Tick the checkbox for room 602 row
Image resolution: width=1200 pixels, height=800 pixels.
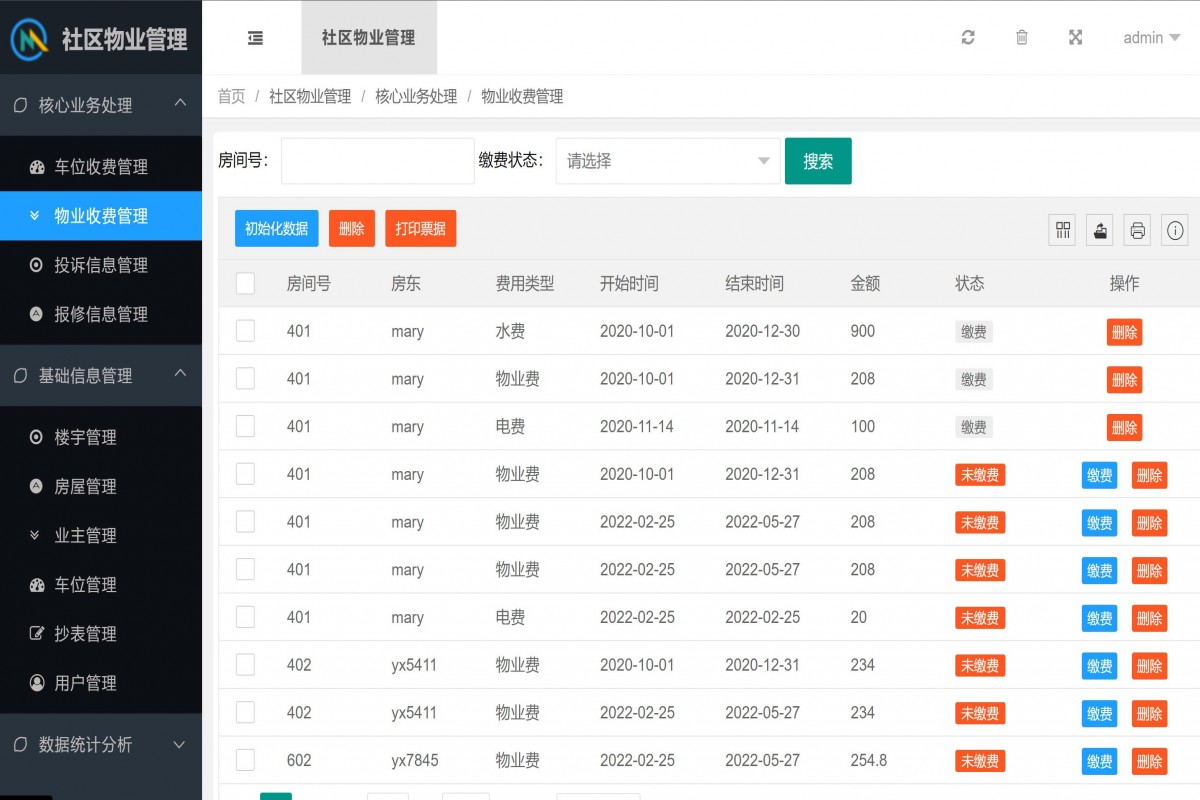click(x=245, y=760)
